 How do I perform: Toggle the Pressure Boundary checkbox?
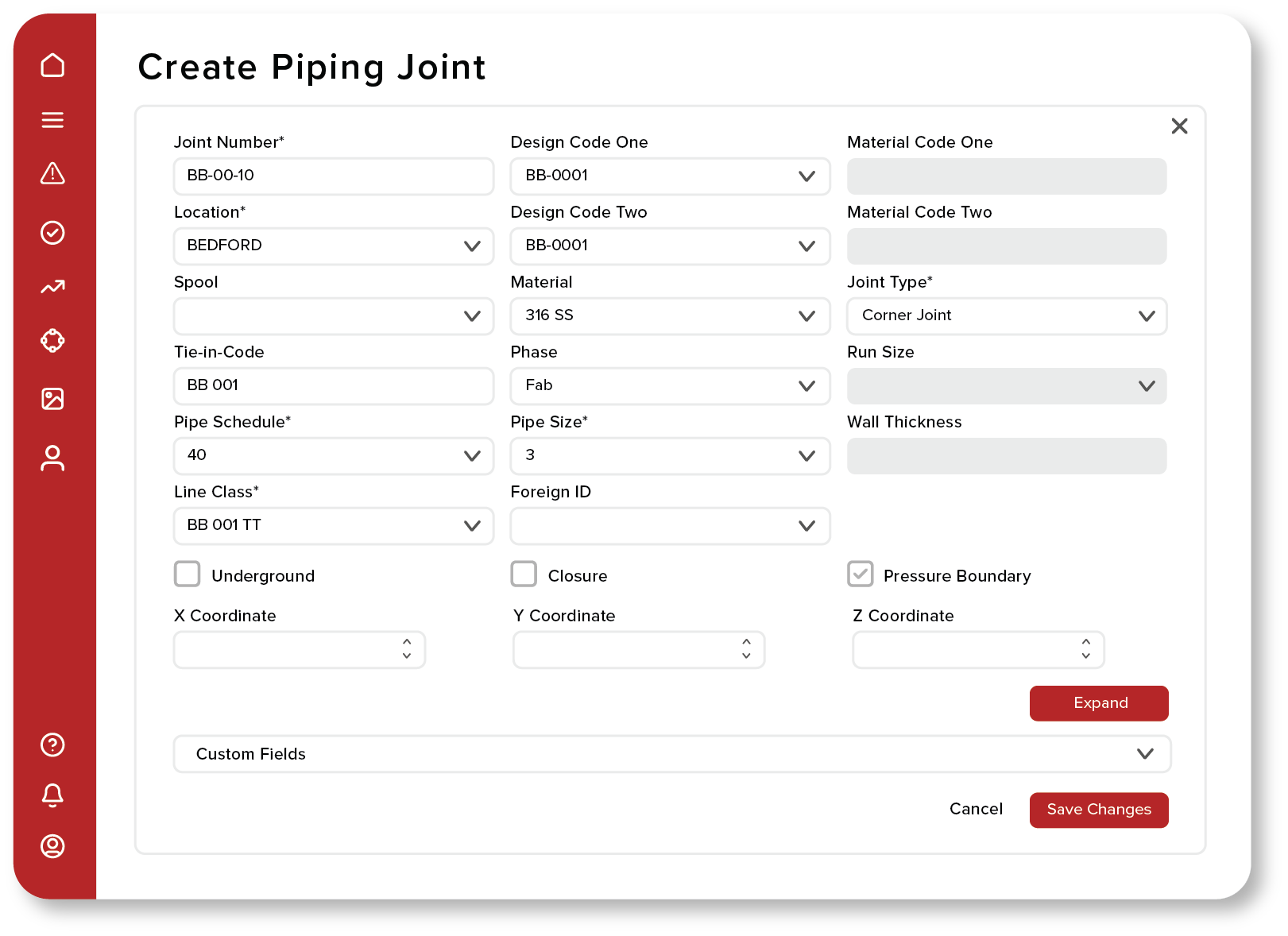tap(860, 574)
